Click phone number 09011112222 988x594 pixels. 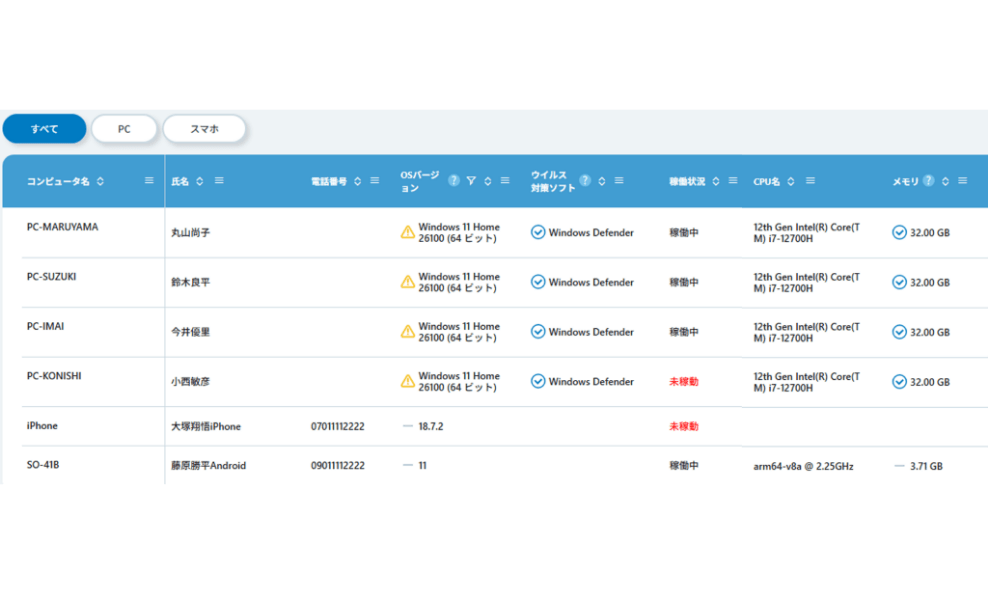click(338, 465)
